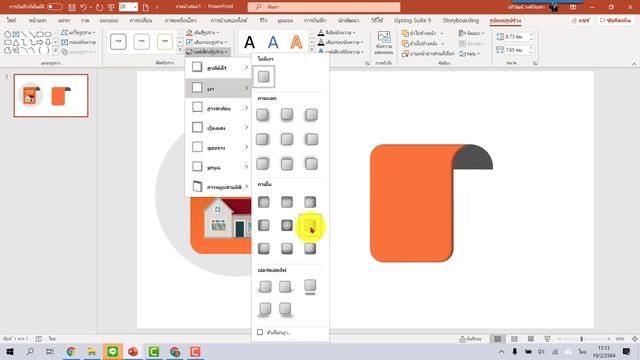Apply the highlighted Inside Right inner shadow
This screenshot has width=640, height=360.
coord(310,225)
